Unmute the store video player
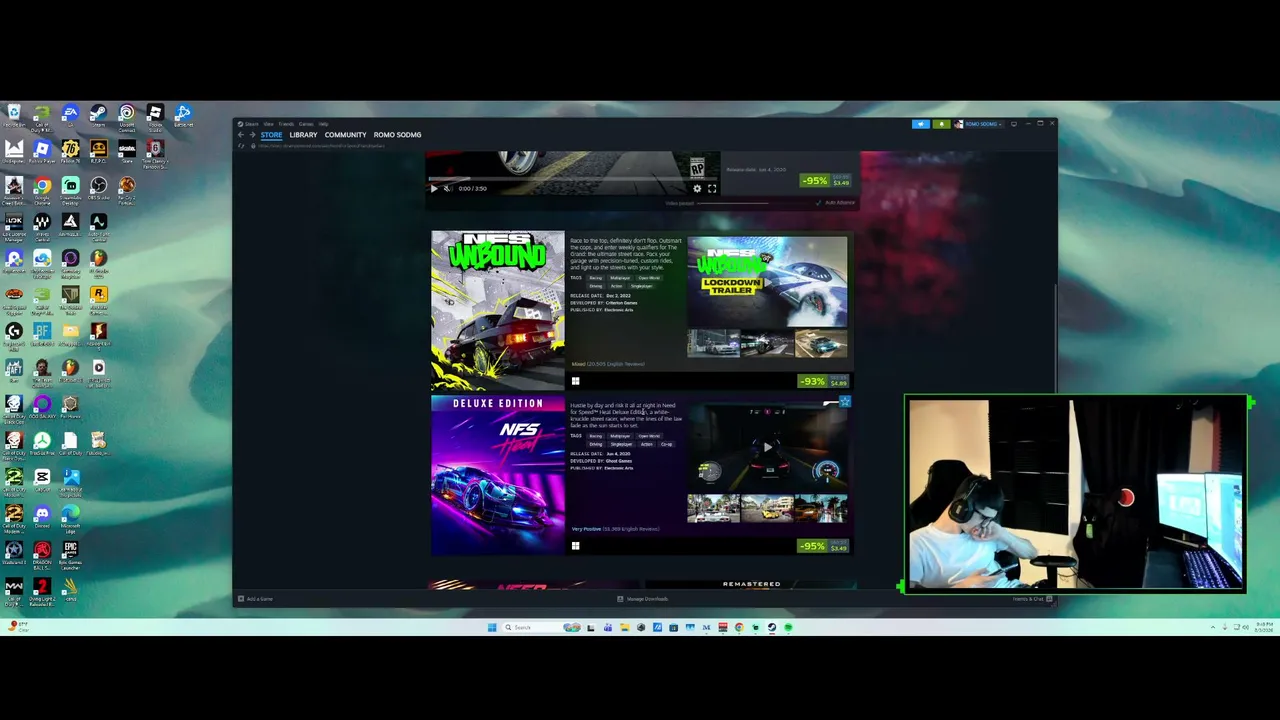1280x720 pixels. pos(447,188)
